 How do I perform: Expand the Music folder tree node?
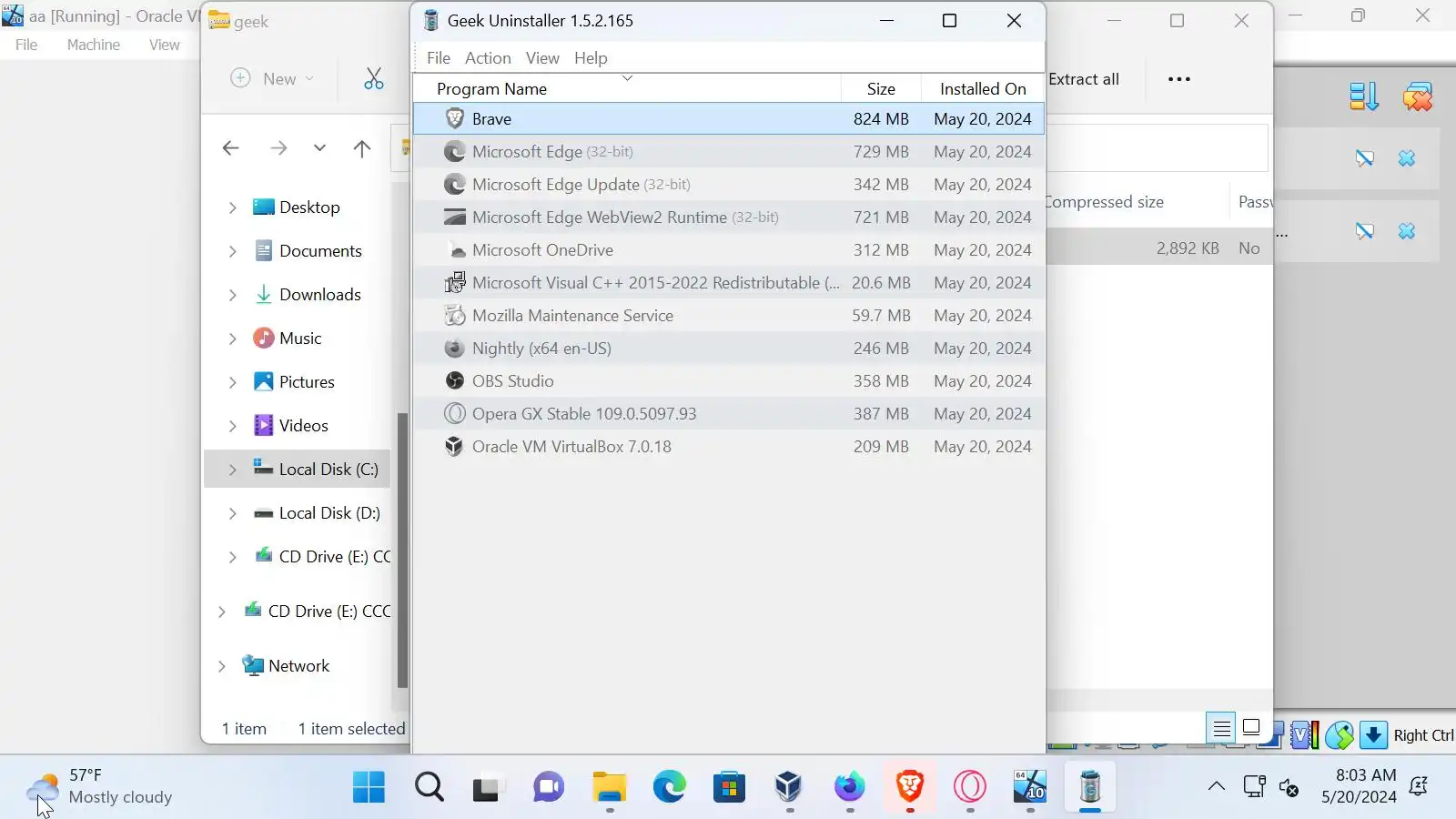click(x=232, y=339)
